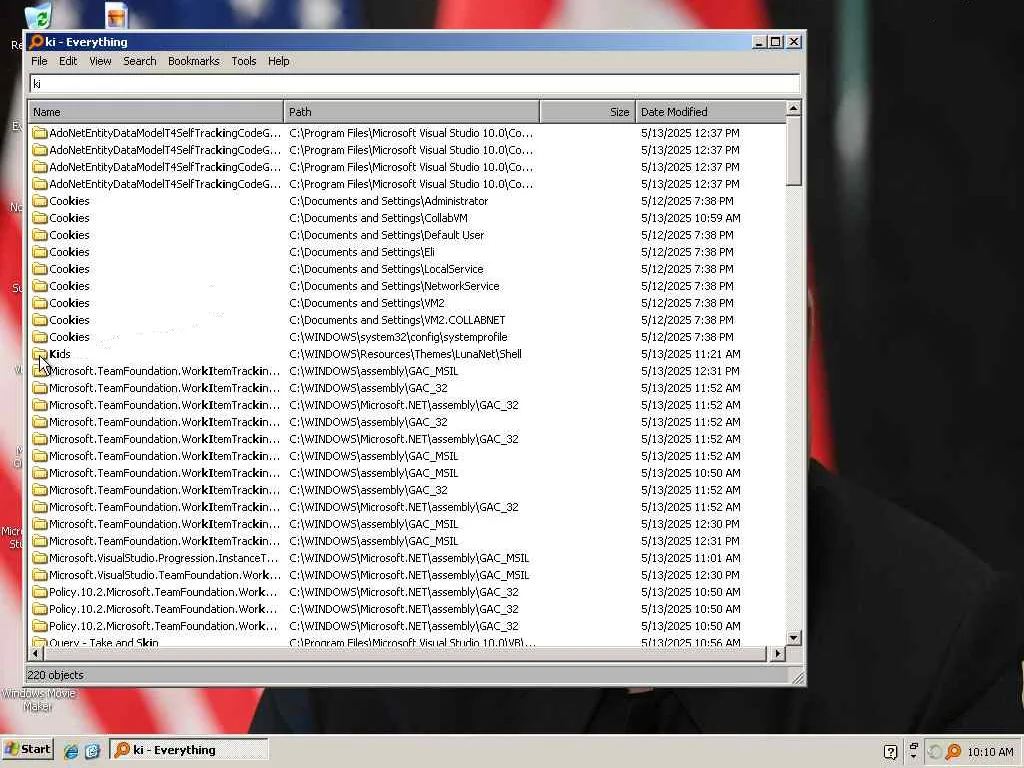Click path C:\Documents and Settings\Administrator

pyautogui.click(x=389, y=201)
